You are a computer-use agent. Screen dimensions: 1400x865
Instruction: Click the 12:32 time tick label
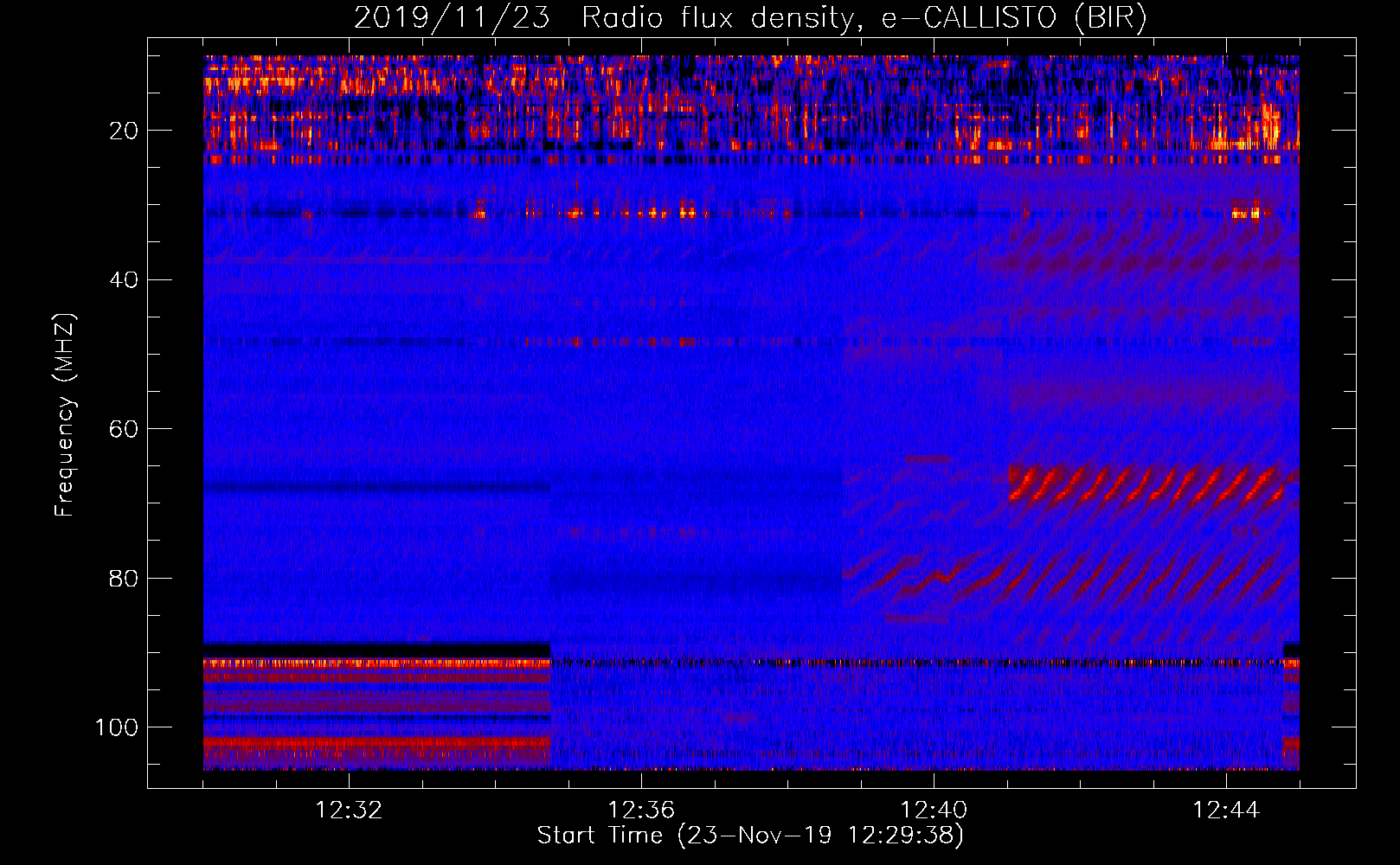349,811
